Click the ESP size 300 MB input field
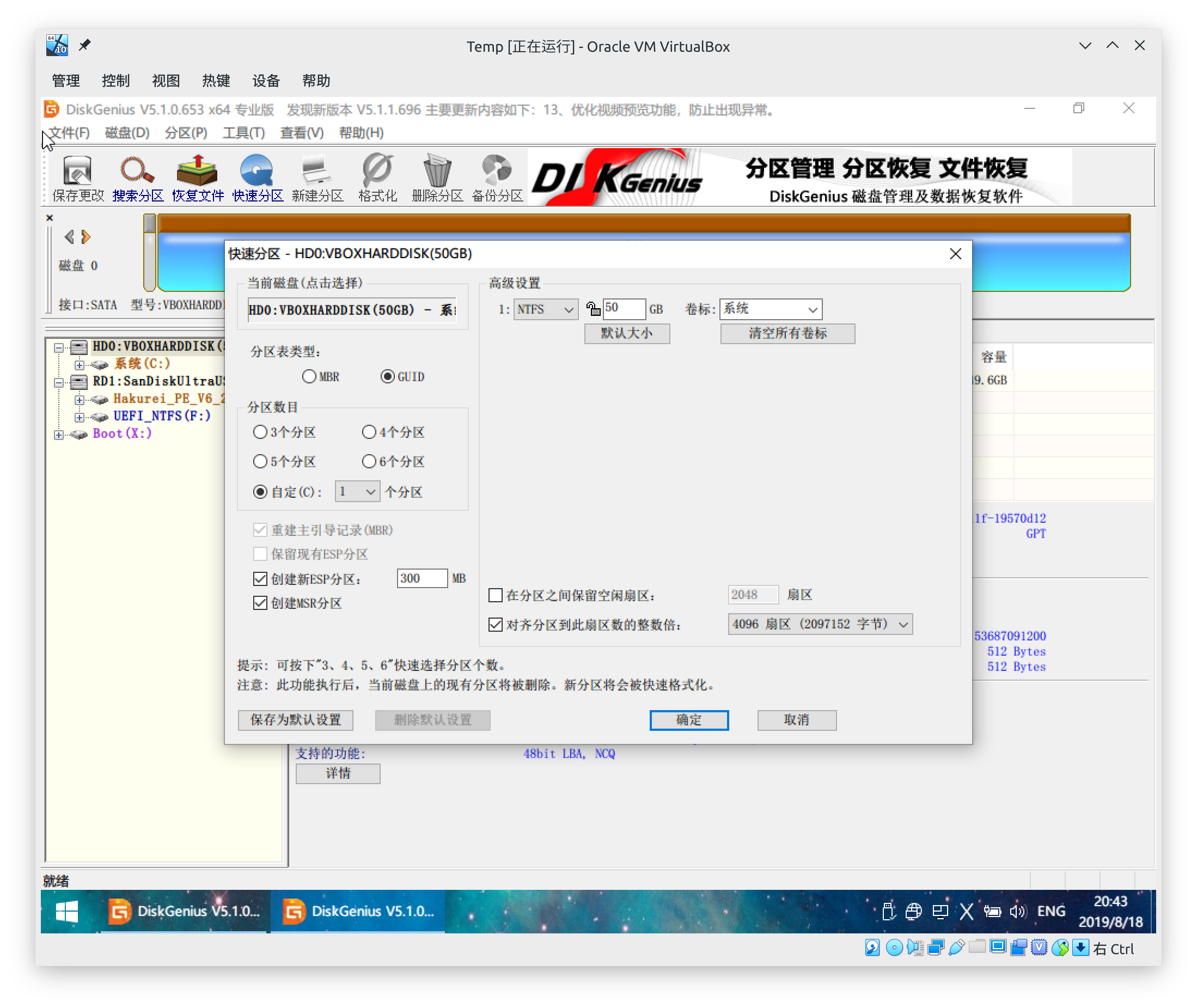The image size is (1197, 1008). (x=422, y=578)
